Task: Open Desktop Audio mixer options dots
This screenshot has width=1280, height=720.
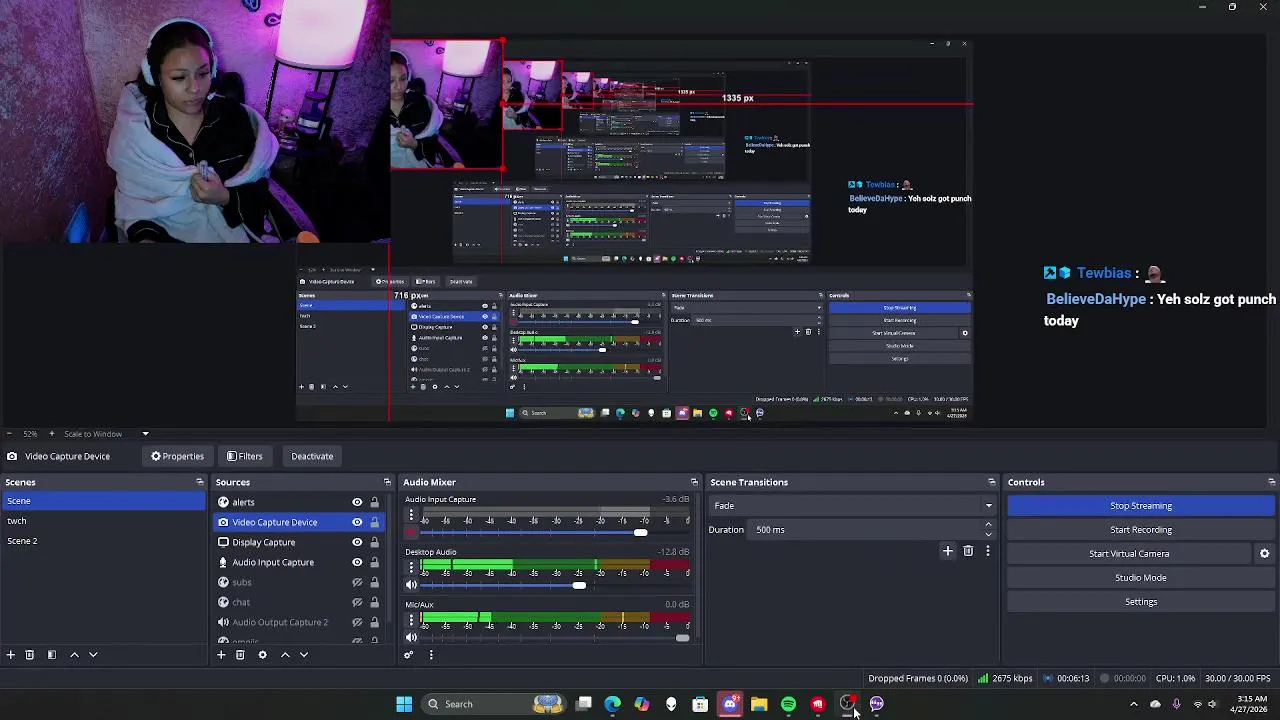Action: click(411, 567)
